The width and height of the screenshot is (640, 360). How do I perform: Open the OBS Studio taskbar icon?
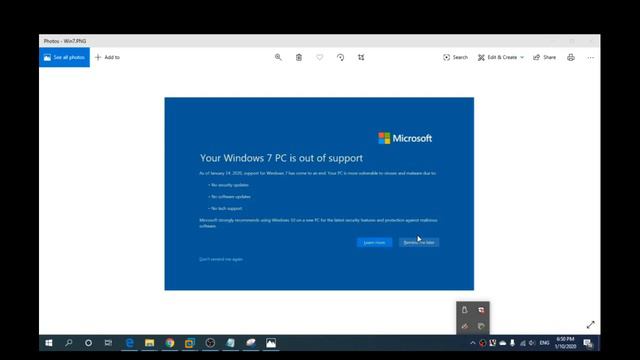coord(210,343)
